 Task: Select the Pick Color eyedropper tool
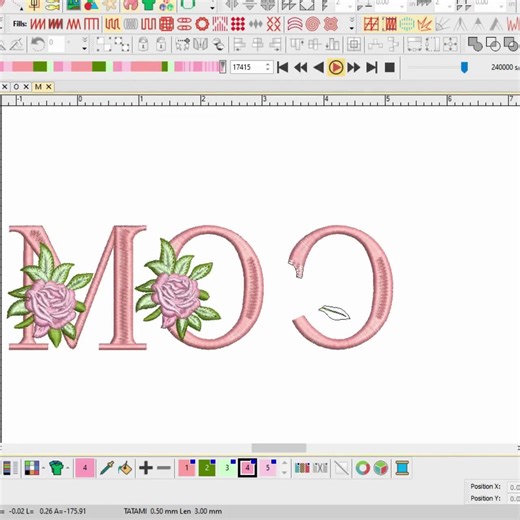[107, 468]
